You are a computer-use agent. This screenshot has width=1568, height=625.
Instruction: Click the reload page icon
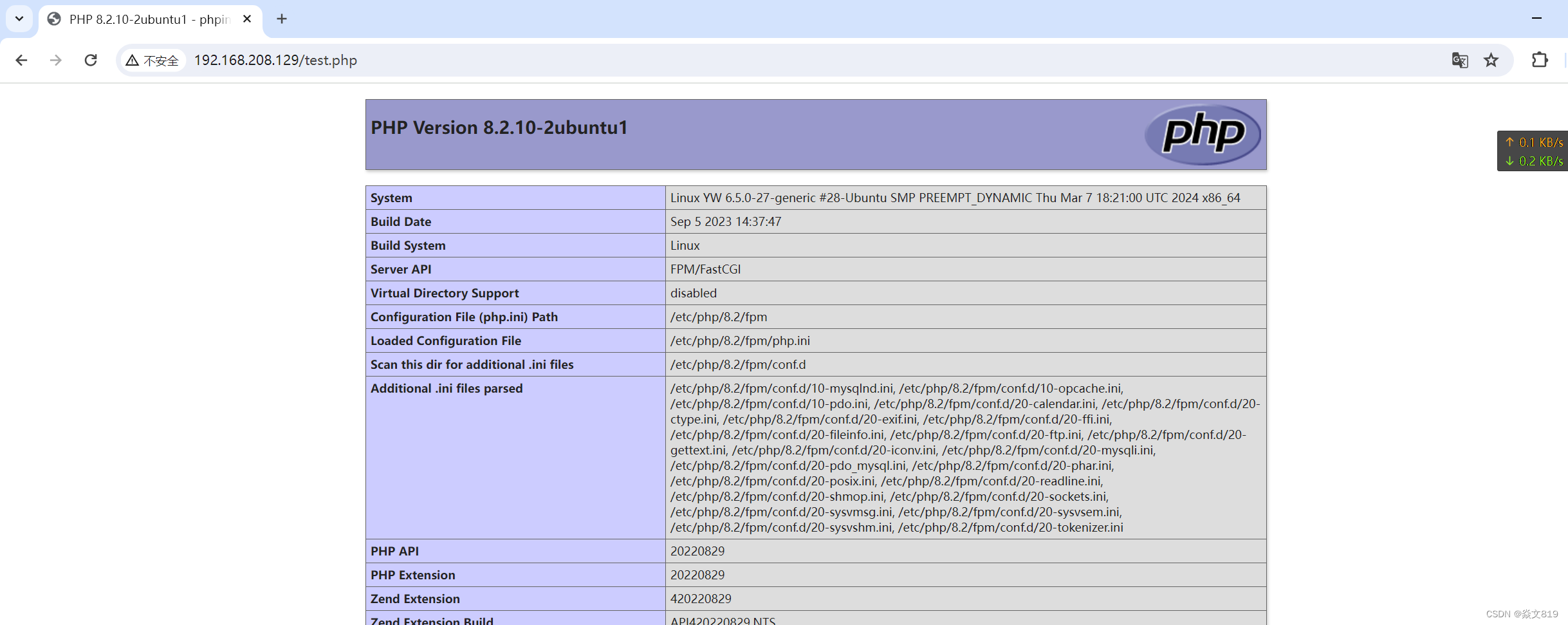(91, 60)
